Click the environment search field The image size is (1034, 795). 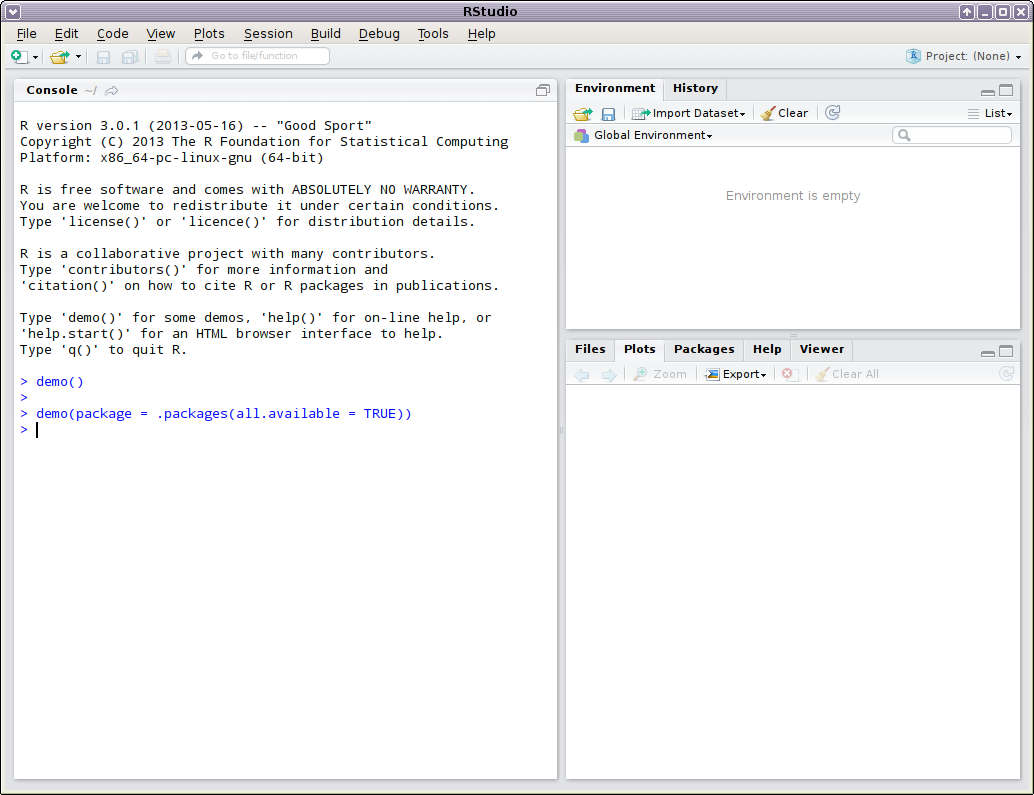pyautogui.click(x=952, y=135)
